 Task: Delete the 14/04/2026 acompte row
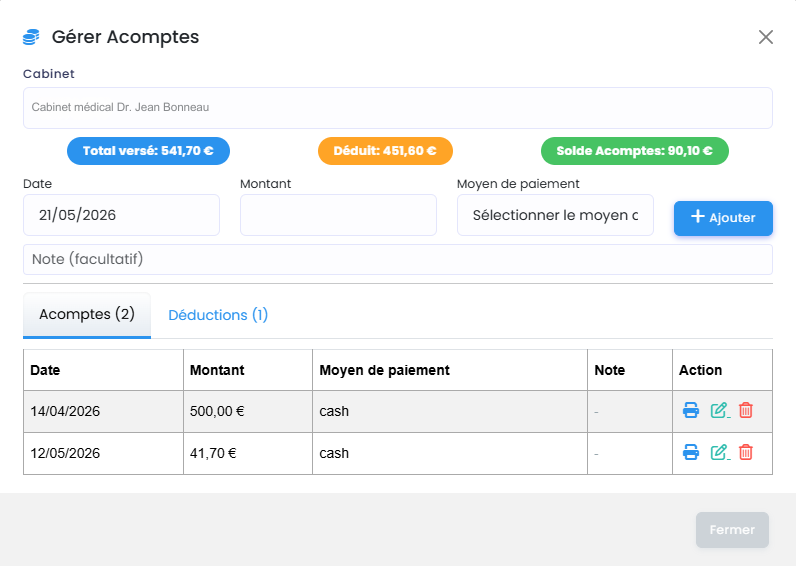[746, 410]
